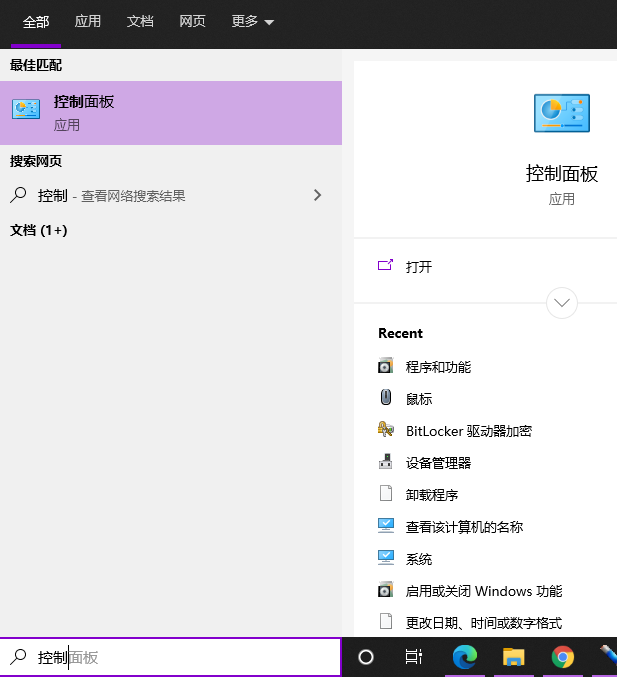Open 查看该计算机的名称
Screen dimensions: 617x677
(464, 527)
